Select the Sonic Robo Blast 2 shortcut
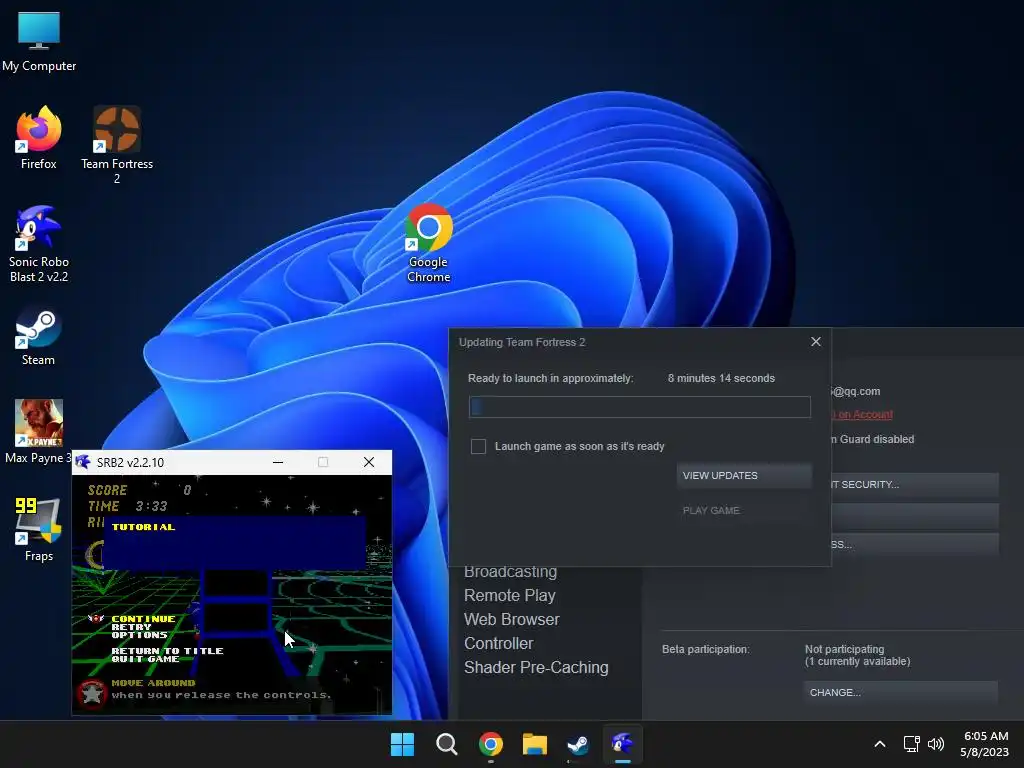The height and width of the screenshot is (768, 1024). pos(39,244)
